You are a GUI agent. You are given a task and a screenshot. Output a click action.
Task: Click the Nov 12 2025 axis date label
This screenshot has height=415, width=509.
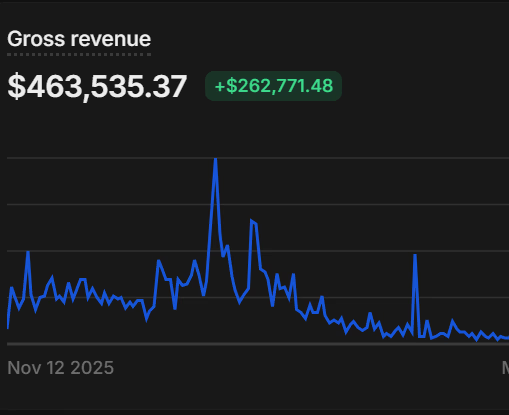(x=61, y=368)
